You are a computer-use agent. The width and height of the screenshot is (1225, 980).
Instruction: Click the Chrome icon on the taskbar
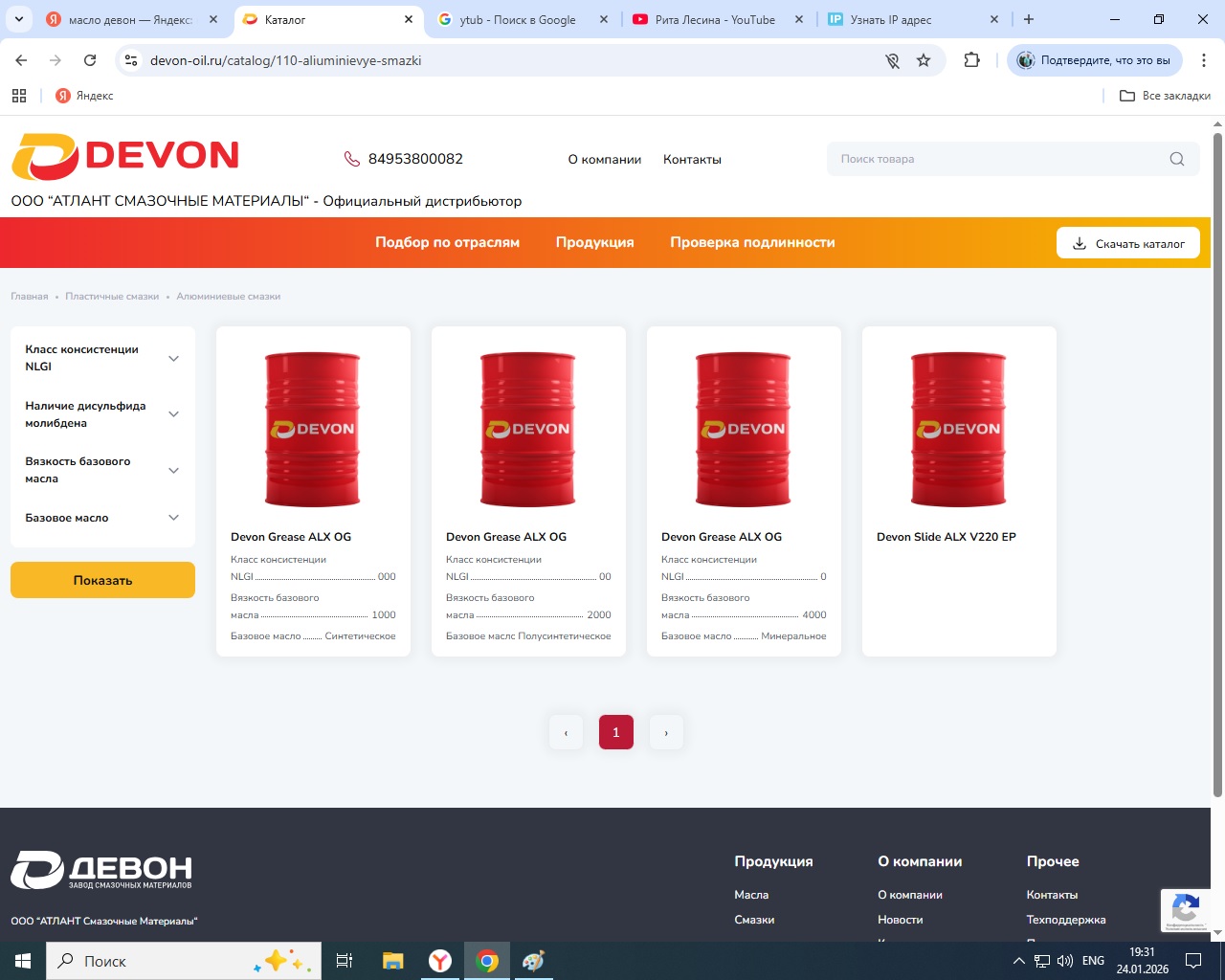click(x=487, y=961)
